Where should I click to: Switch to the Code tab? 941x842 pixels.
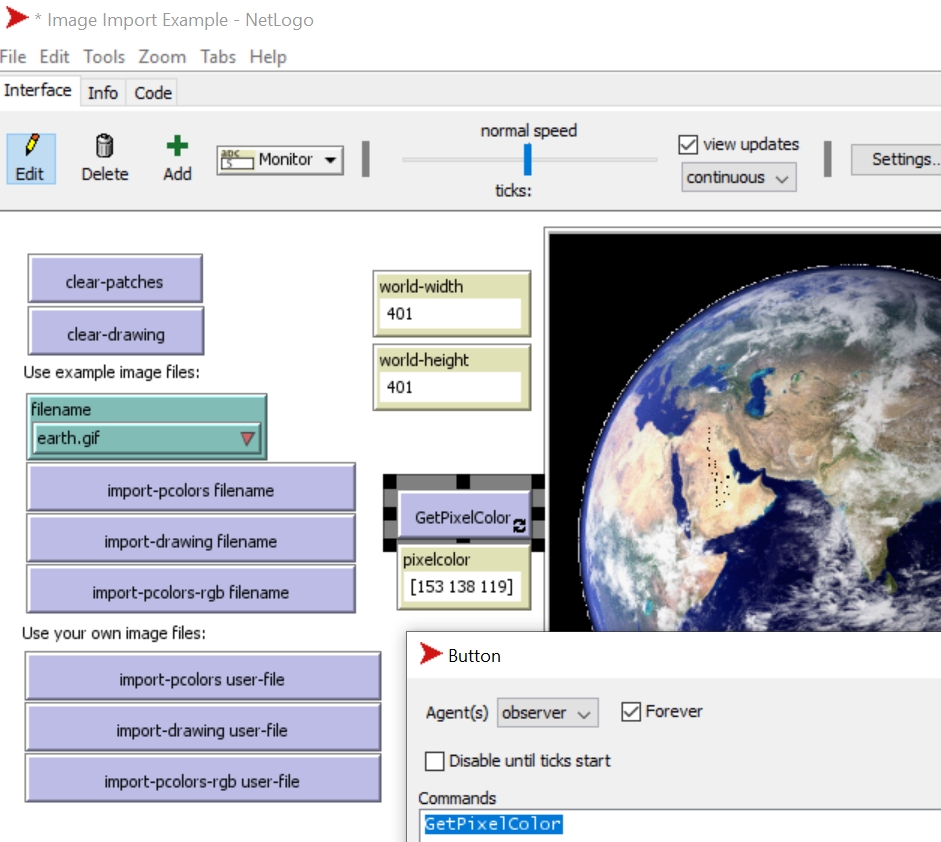(153, 93)
